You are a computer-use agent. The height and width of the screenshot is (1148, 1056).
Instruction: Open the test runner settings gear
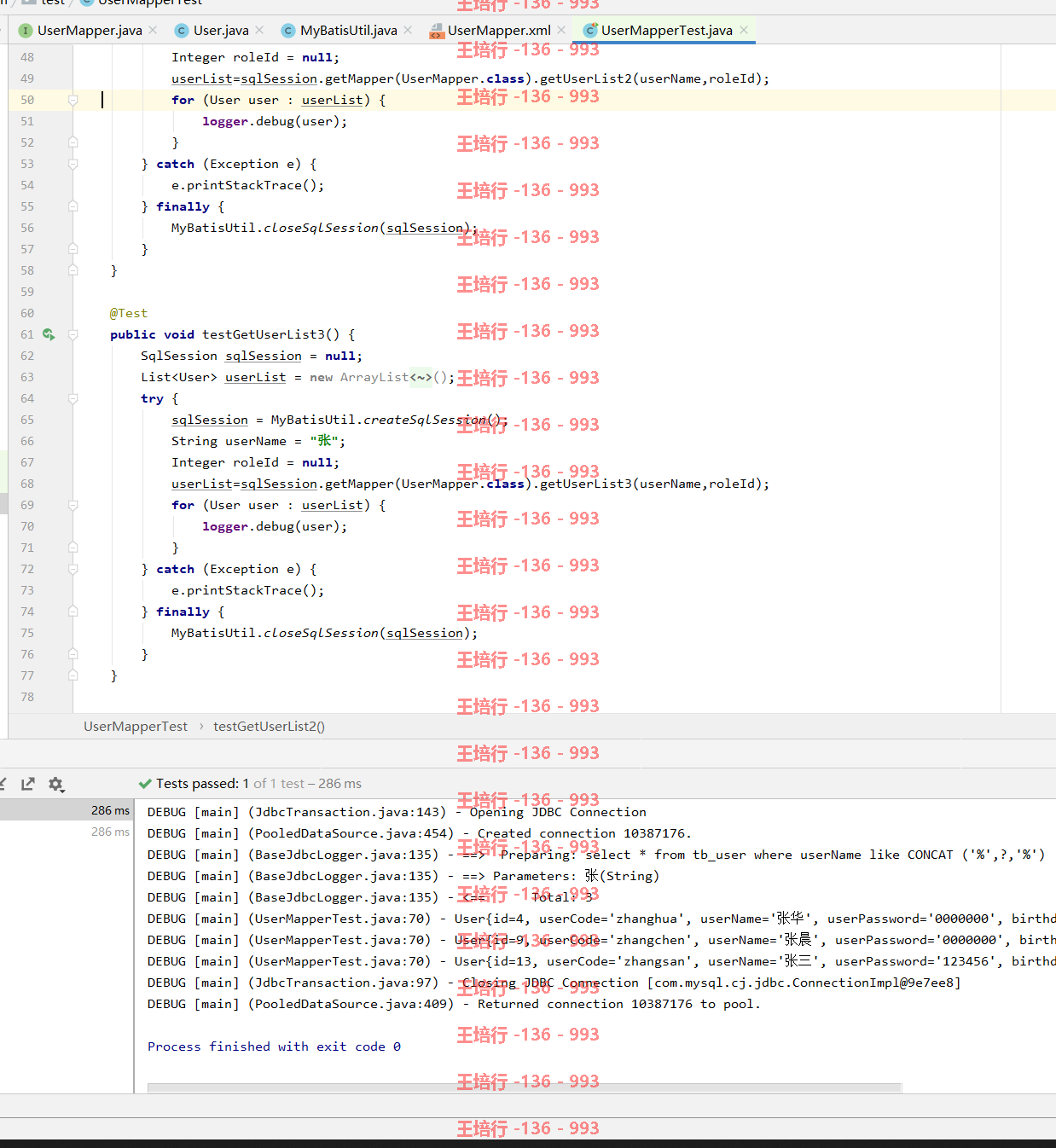coord(56,784)
